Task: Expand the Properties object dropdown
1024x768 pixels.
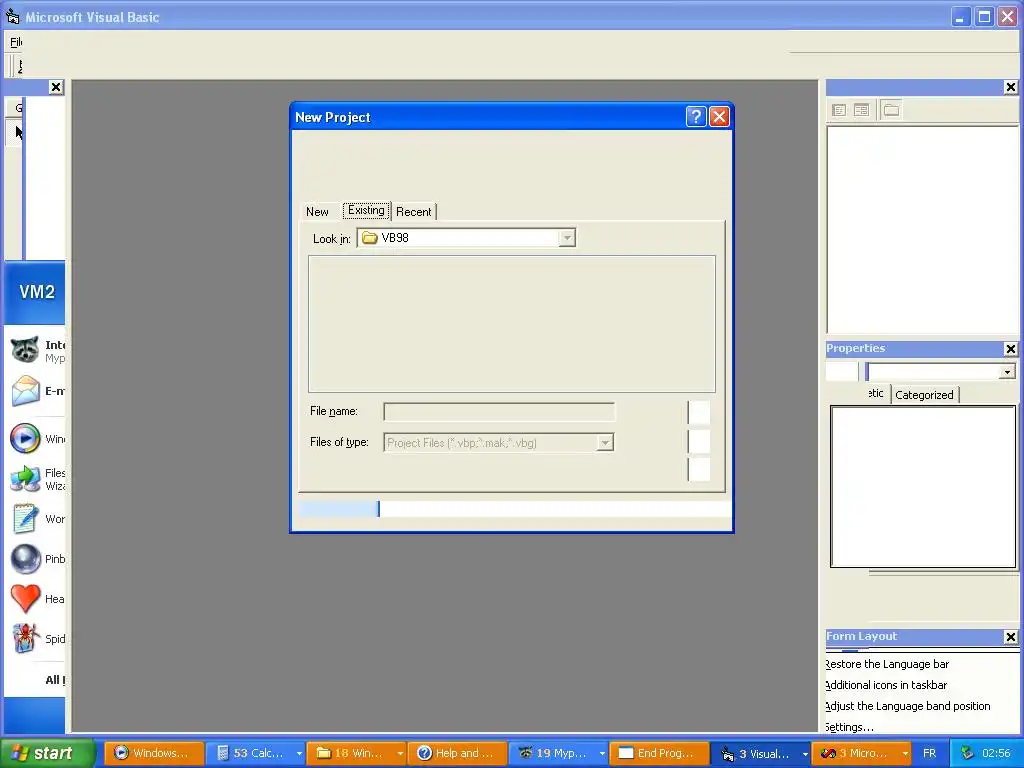Action: click(1007, 372)
